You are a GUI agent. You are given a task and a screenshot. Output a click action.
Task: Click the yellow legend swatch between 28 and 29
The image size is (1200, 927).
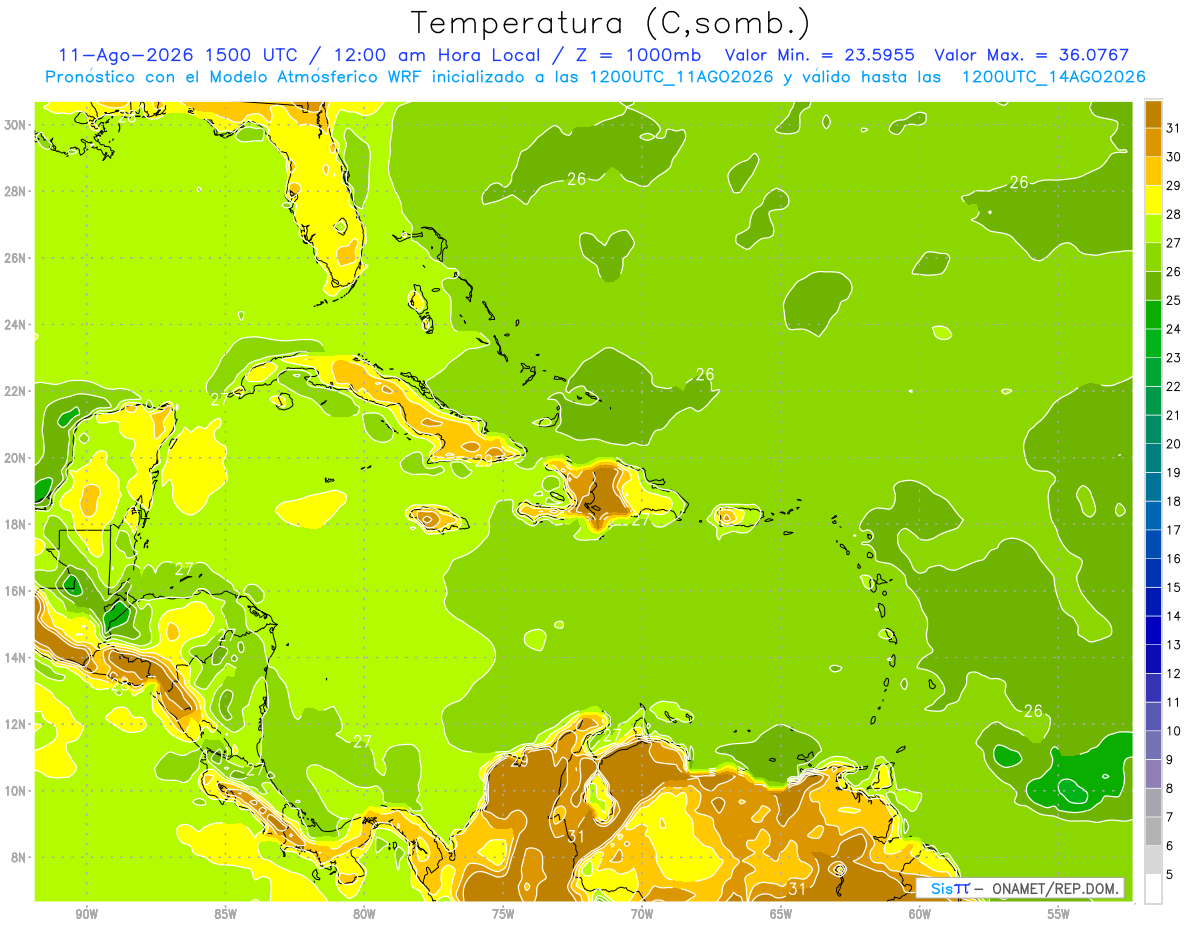pos(1153,200)
